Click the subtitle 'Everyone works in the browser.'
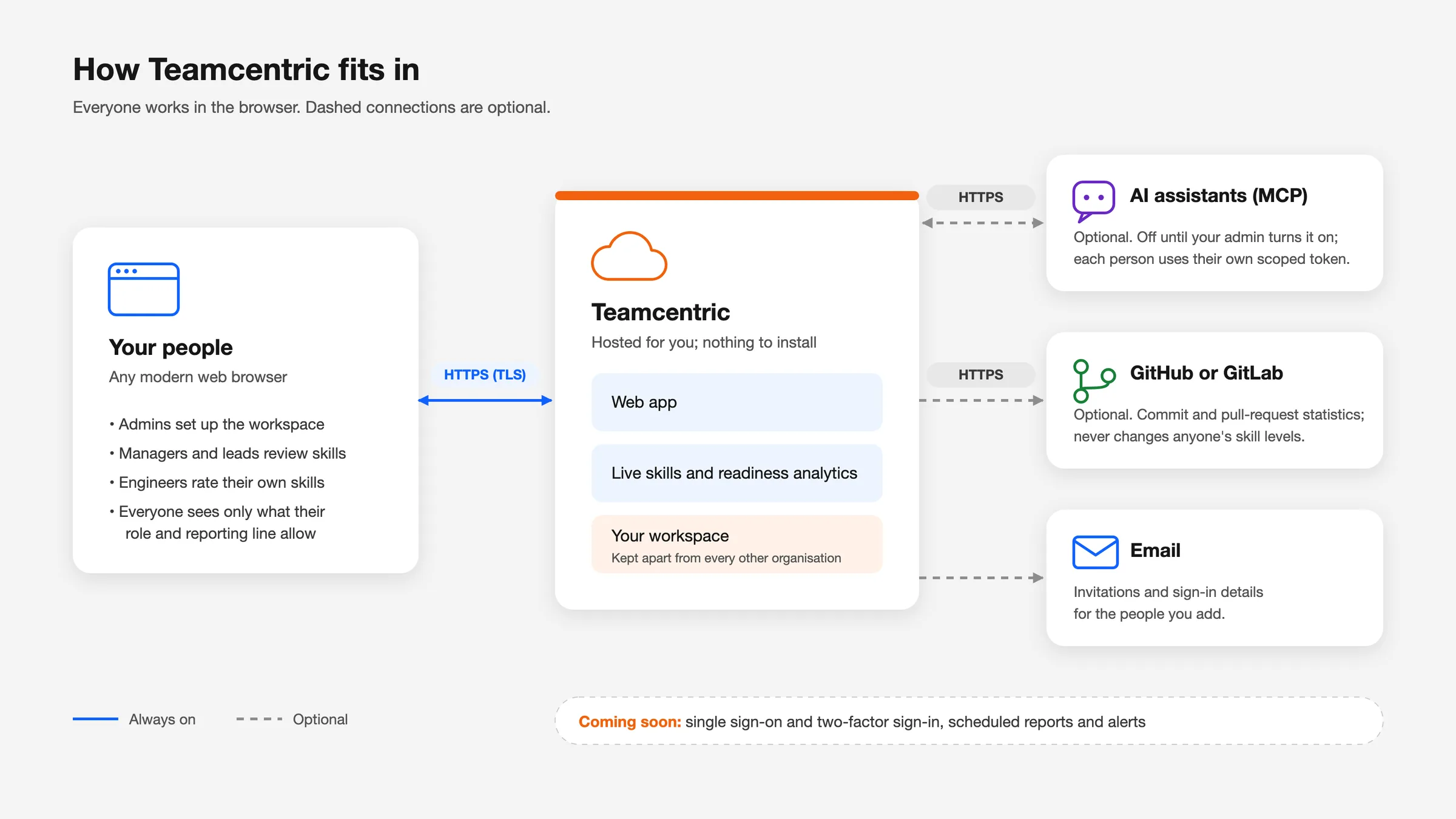 click(187, 107)
